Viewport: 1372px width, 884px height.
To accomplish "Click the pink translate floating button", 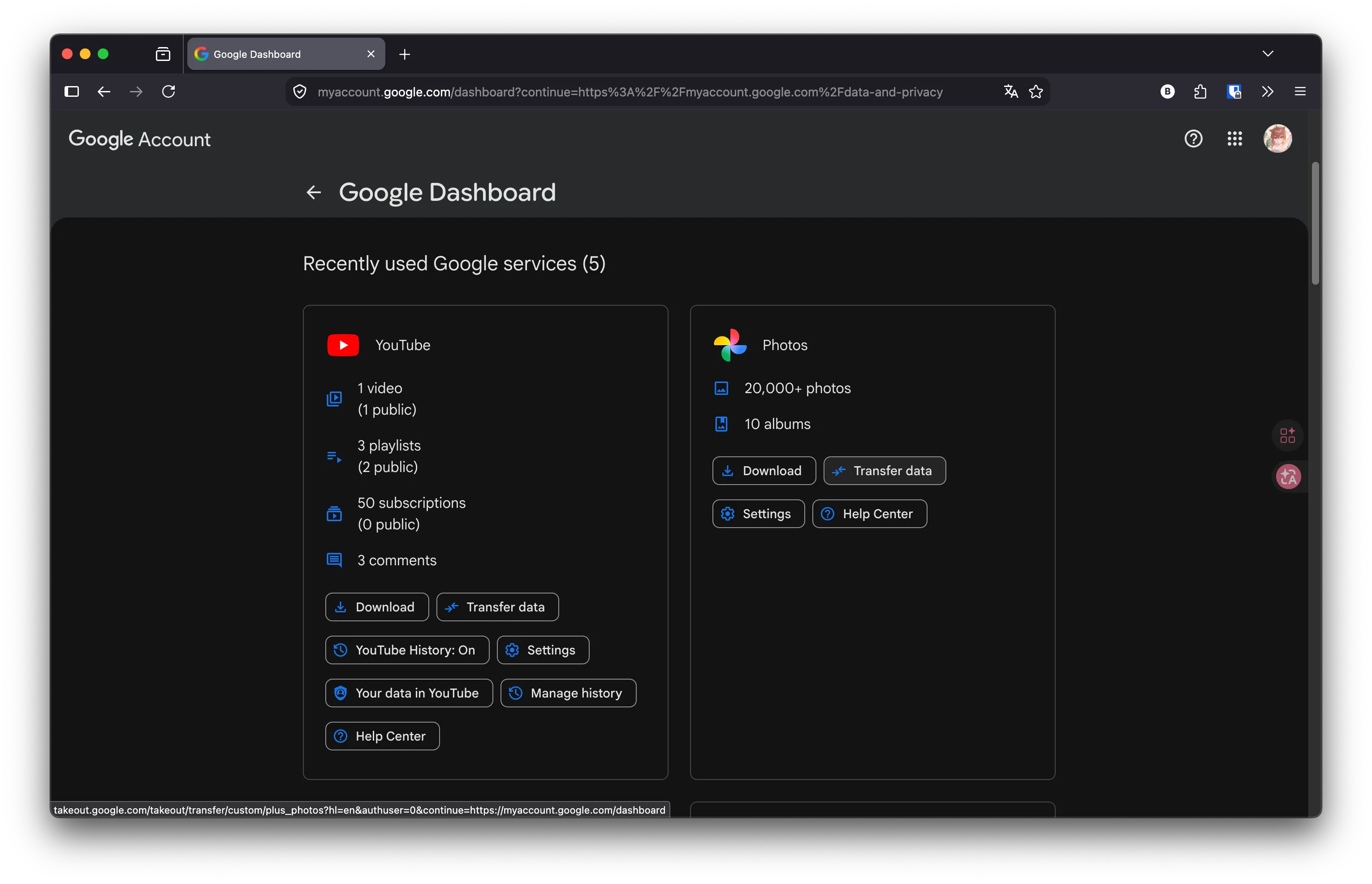I will pyautogui.click(x=1288, y=477).
